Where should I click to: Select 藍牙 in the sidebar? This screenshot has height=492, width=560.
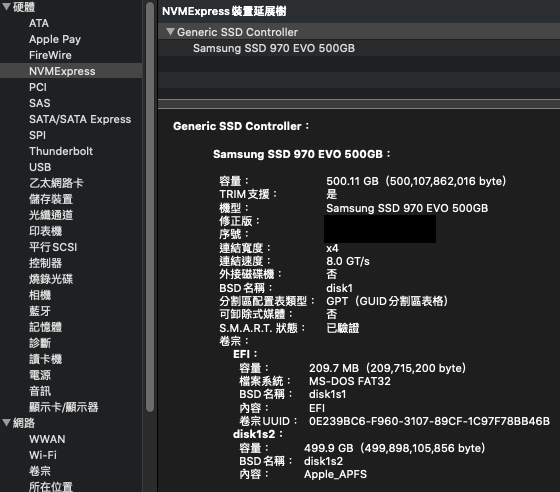(x=40, y=311)
